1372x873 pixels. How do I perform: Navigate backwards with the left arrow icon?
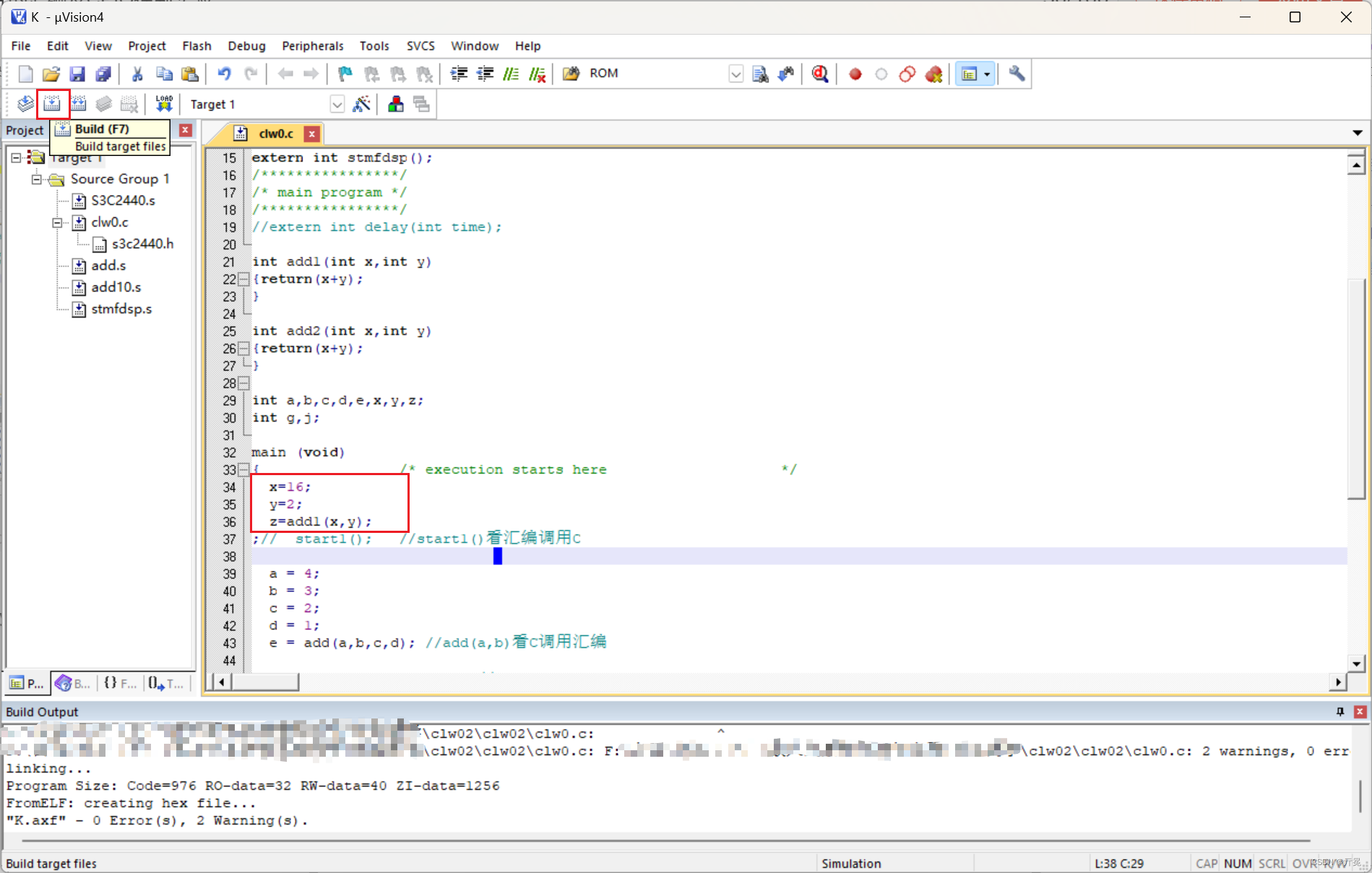285,74
